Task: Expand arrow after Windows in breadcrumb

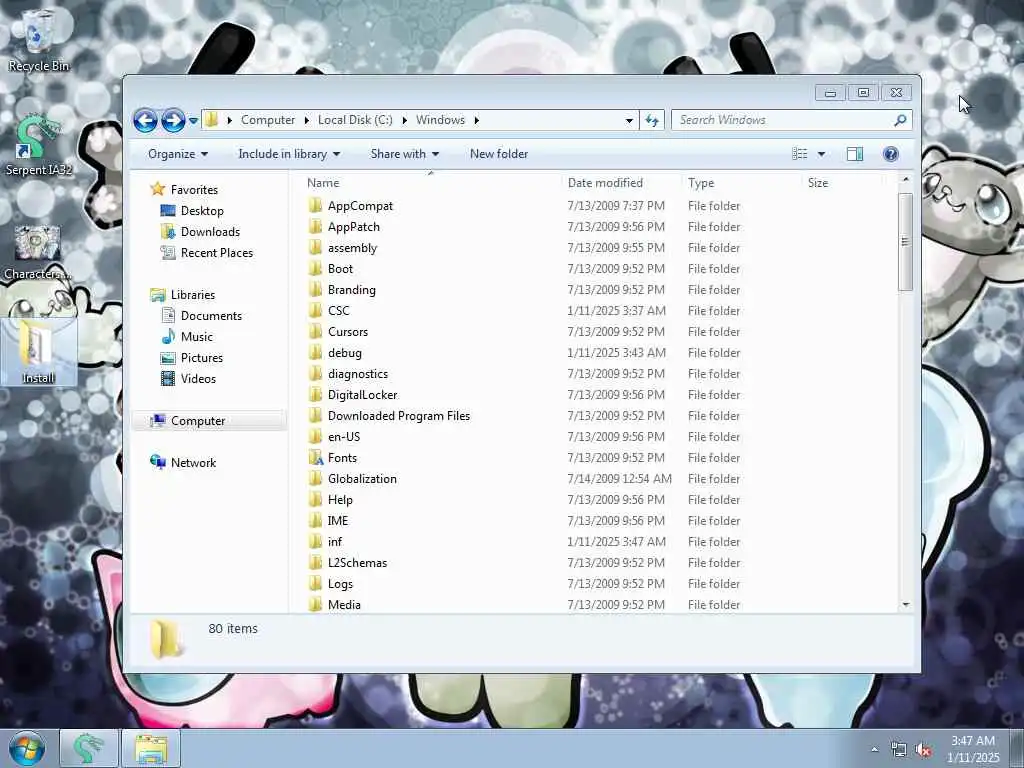Action: tap(477, 120)
